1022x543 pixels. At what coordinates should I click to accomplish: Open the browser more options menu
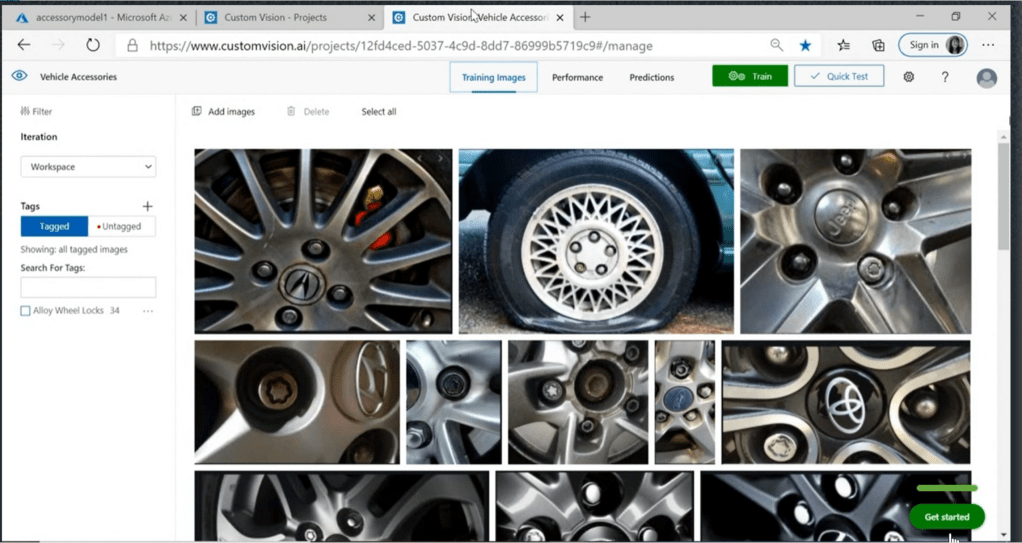[x=988, y=45]
